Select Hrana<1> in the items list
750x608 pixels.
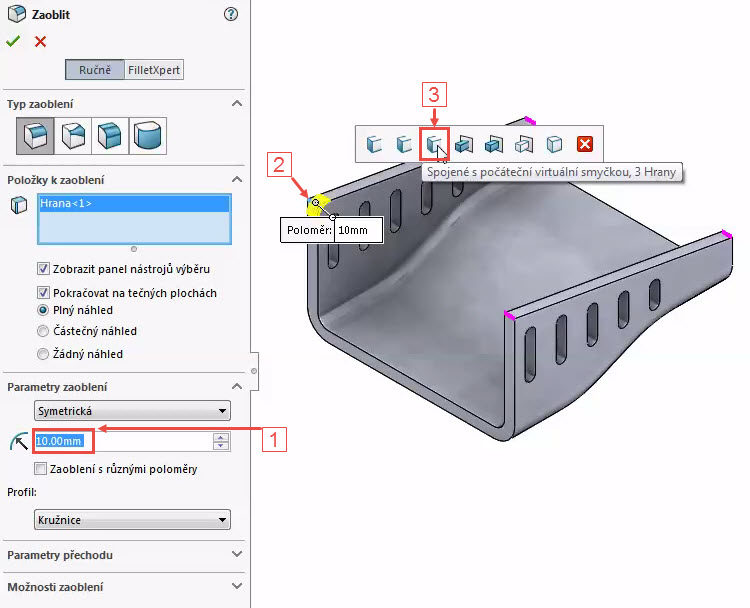134,204
